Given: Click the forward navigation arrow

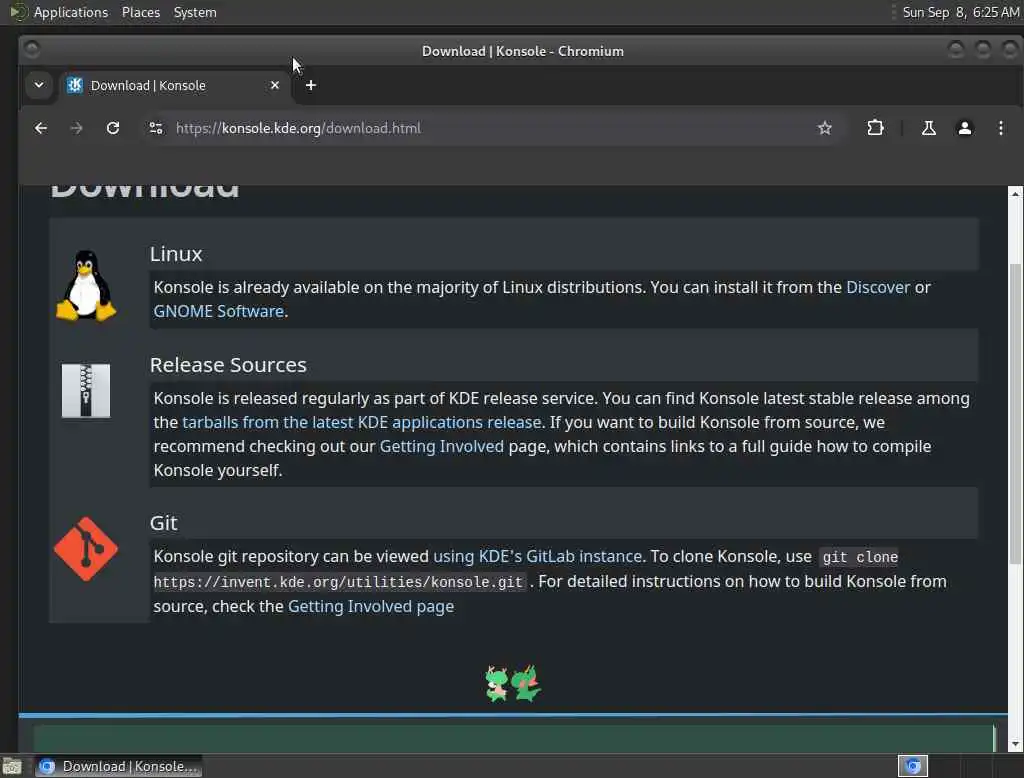Looking at the screenshot, I should click(76, 128).
